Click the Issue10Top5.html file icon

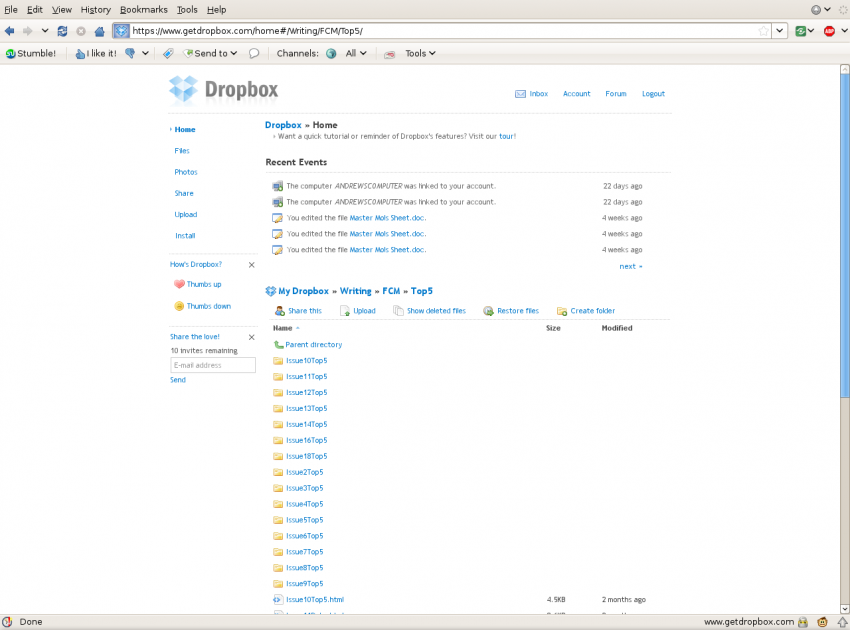point(278,600)
